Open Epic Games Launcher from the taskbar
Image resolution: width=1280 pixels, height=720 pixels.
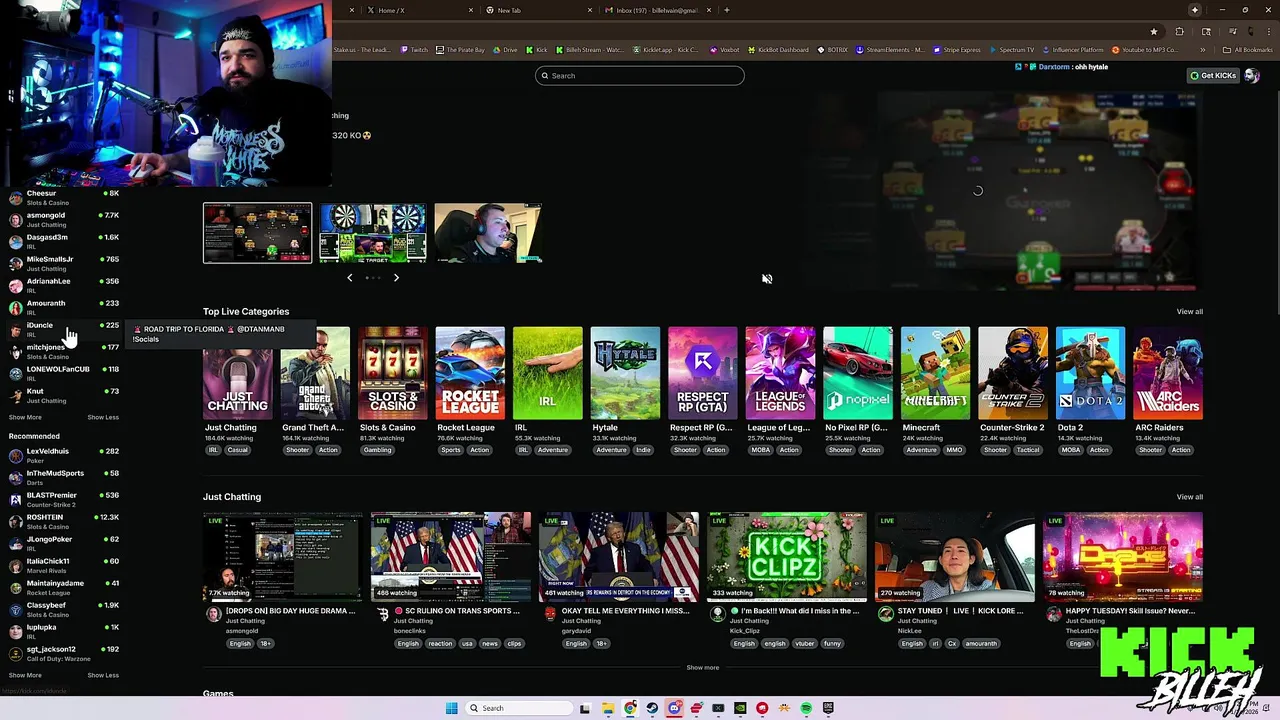pos(828,708)
